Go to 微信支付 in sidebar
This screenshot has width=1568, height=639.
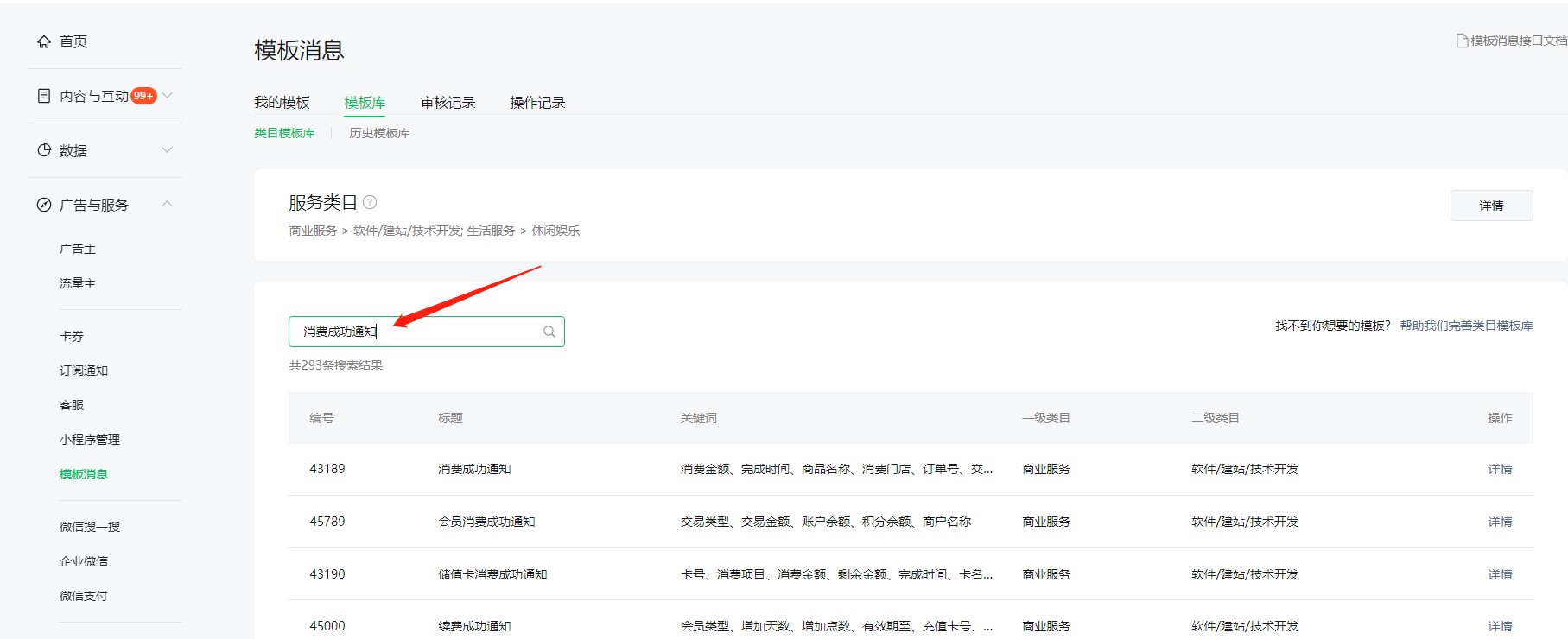point(84,596)
